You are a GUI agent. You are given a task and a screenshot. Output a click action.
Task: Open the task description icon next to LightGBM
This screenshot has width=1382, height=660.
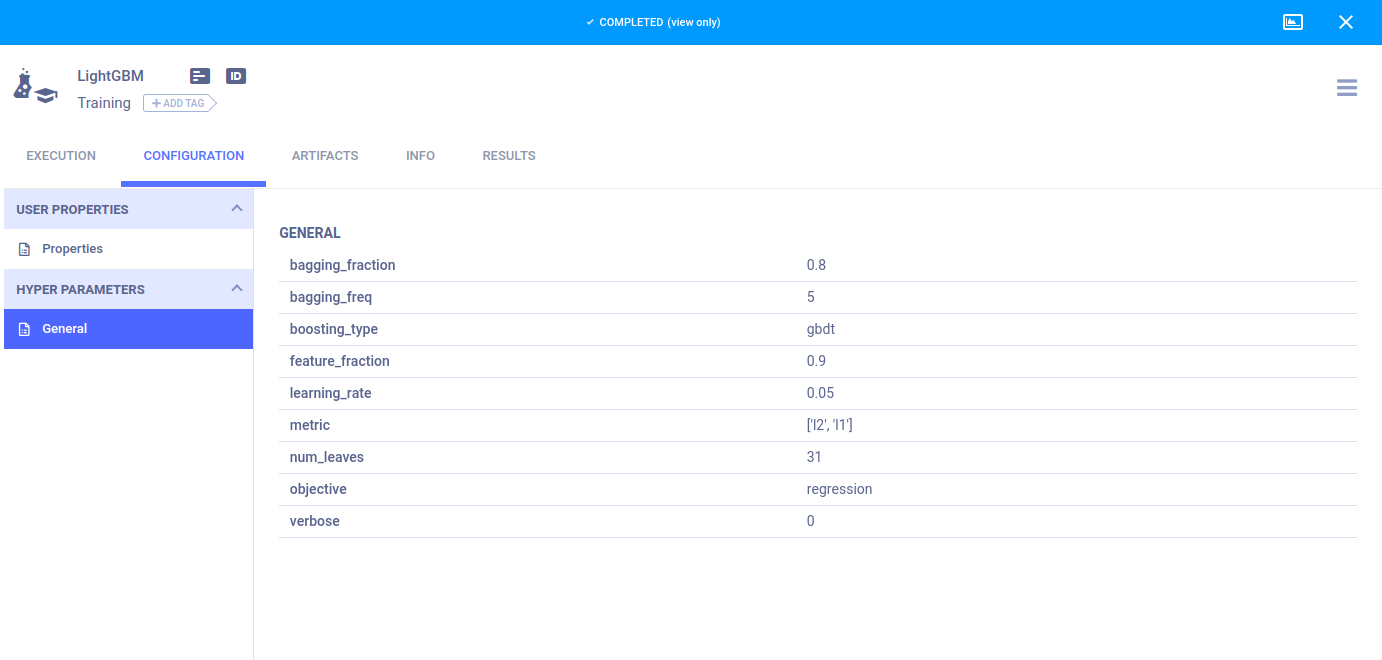tap(200, 76)
